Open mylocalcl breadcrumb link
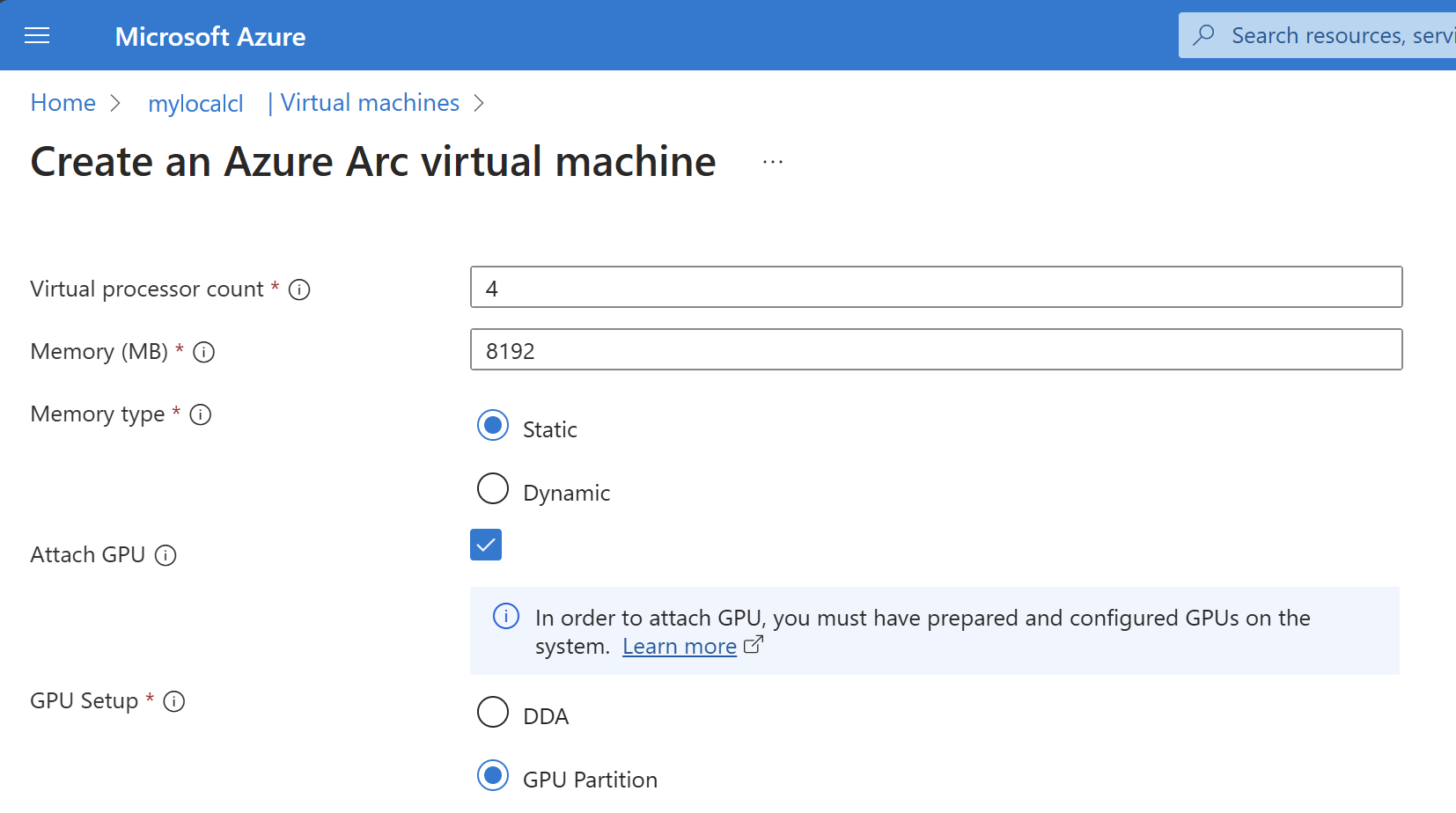 [x=195, y=104]
